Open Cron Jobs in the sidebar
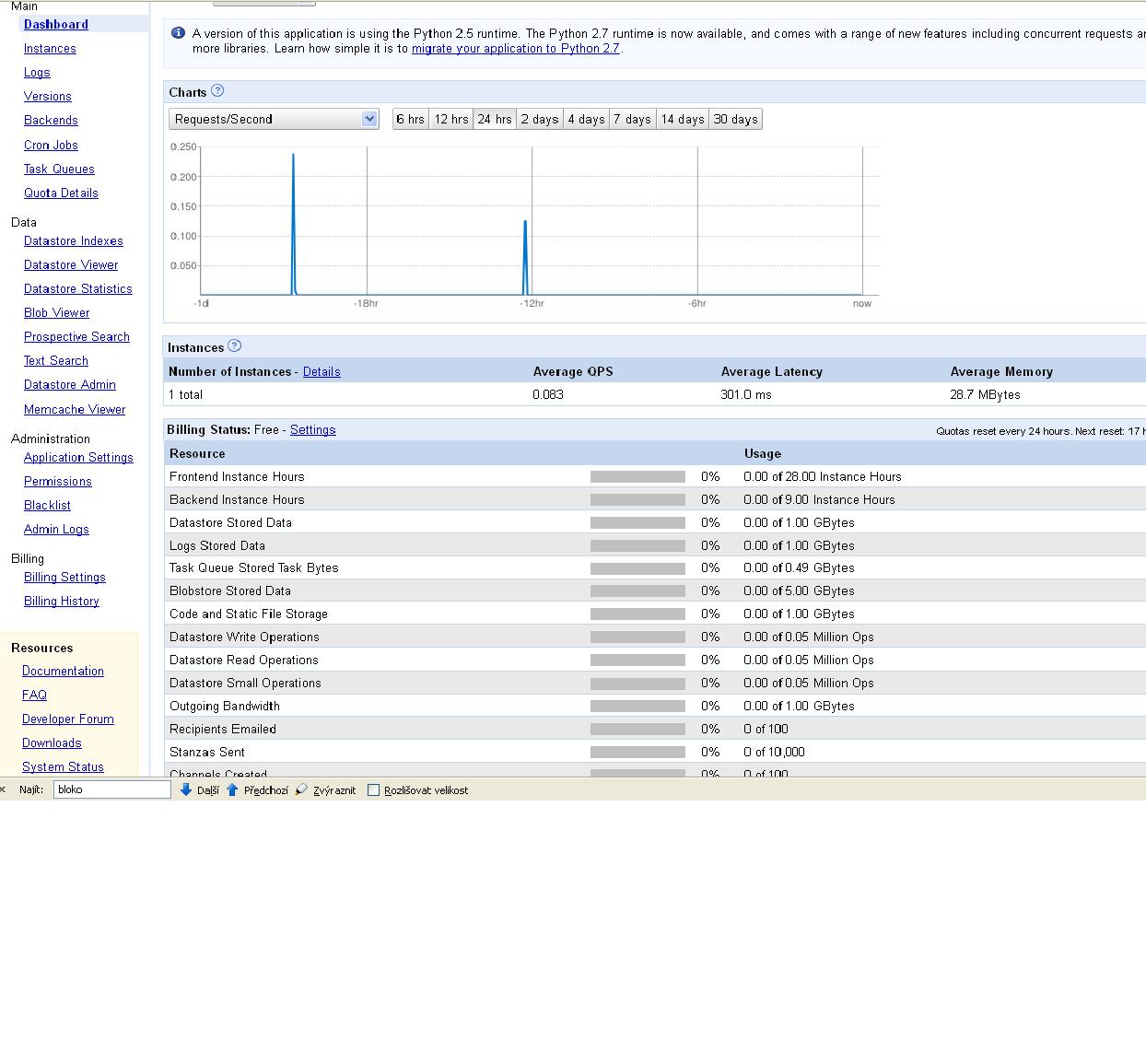The image size is (1146, 1064). pos(51,145)
